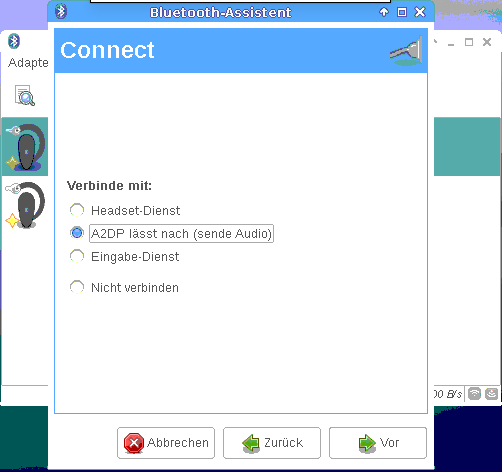This screenshot has width=502, height=472.
Task: Click the connect plug icon in header
Action: (x=407, y=51)
